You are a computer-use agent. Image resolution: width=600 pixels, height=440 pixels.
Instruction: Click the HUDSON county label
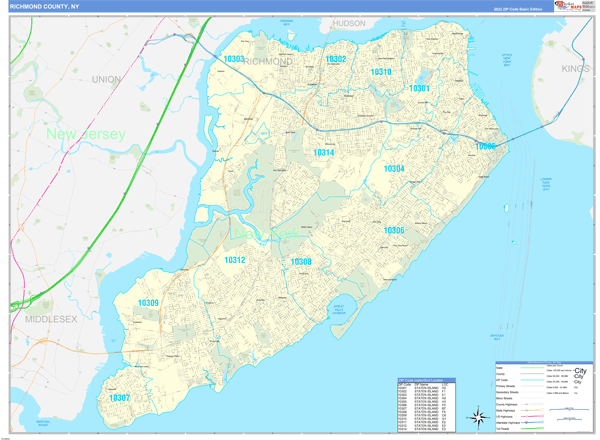tap(349, 22)
